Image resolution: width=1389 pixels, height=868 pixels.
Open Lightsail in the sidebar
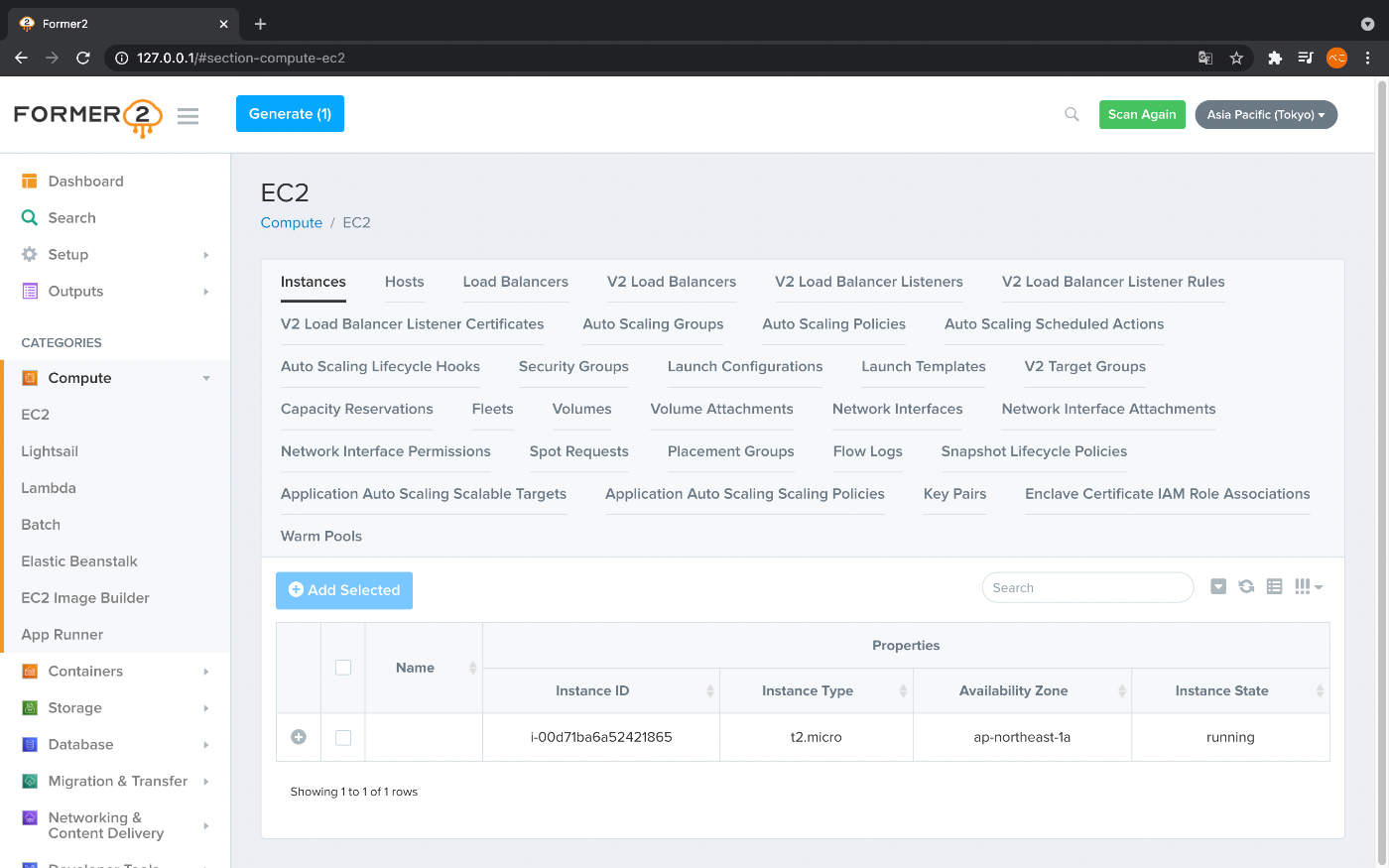click(x=50, y=451)
